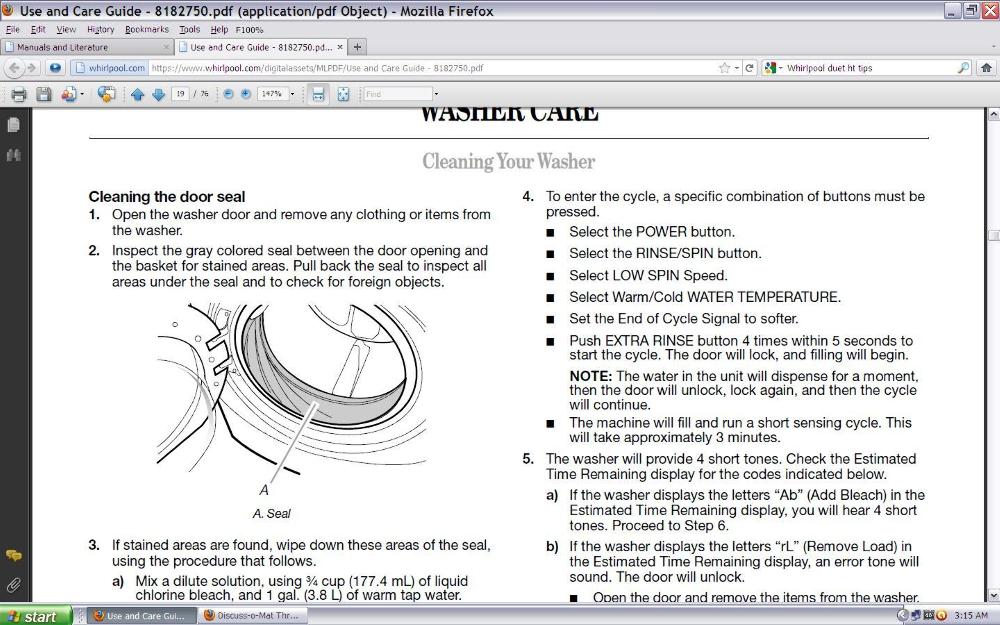Viewport: 1000px width, 625px height.
Task: Open the Comments panel
Action: (x=13, y=556)
